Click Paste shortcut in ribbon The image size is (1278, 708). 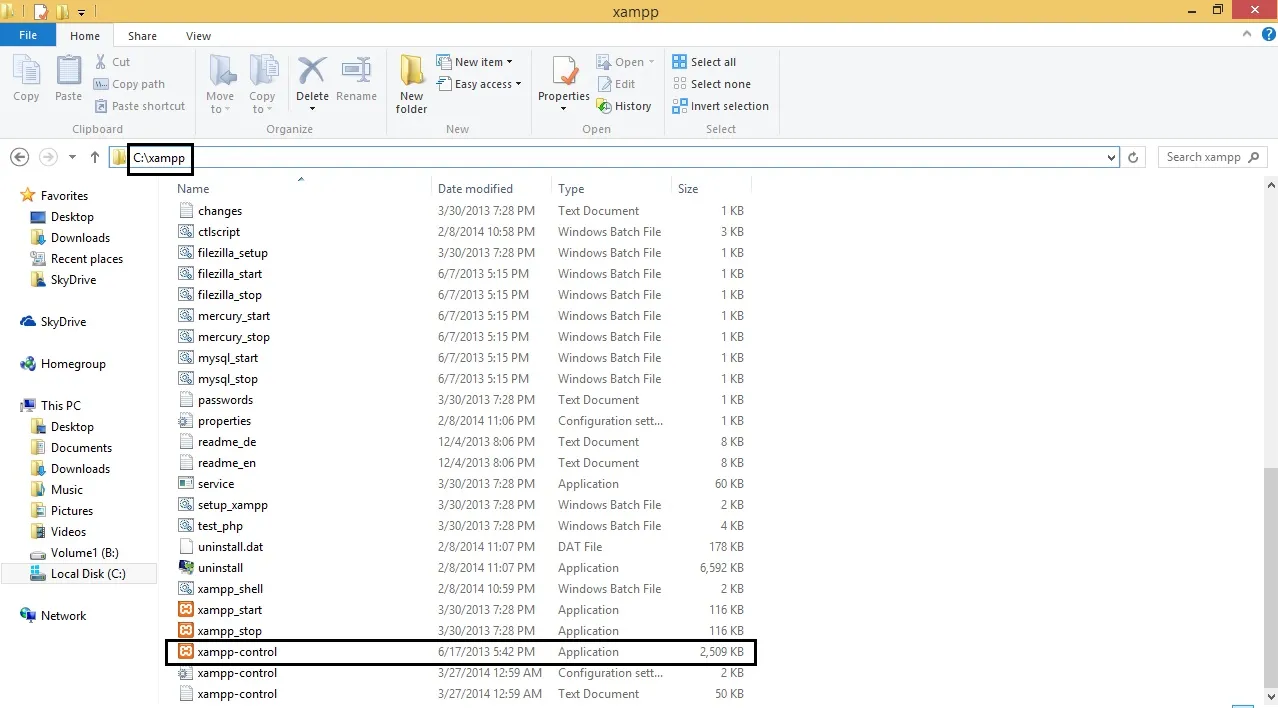click(140, 106)
